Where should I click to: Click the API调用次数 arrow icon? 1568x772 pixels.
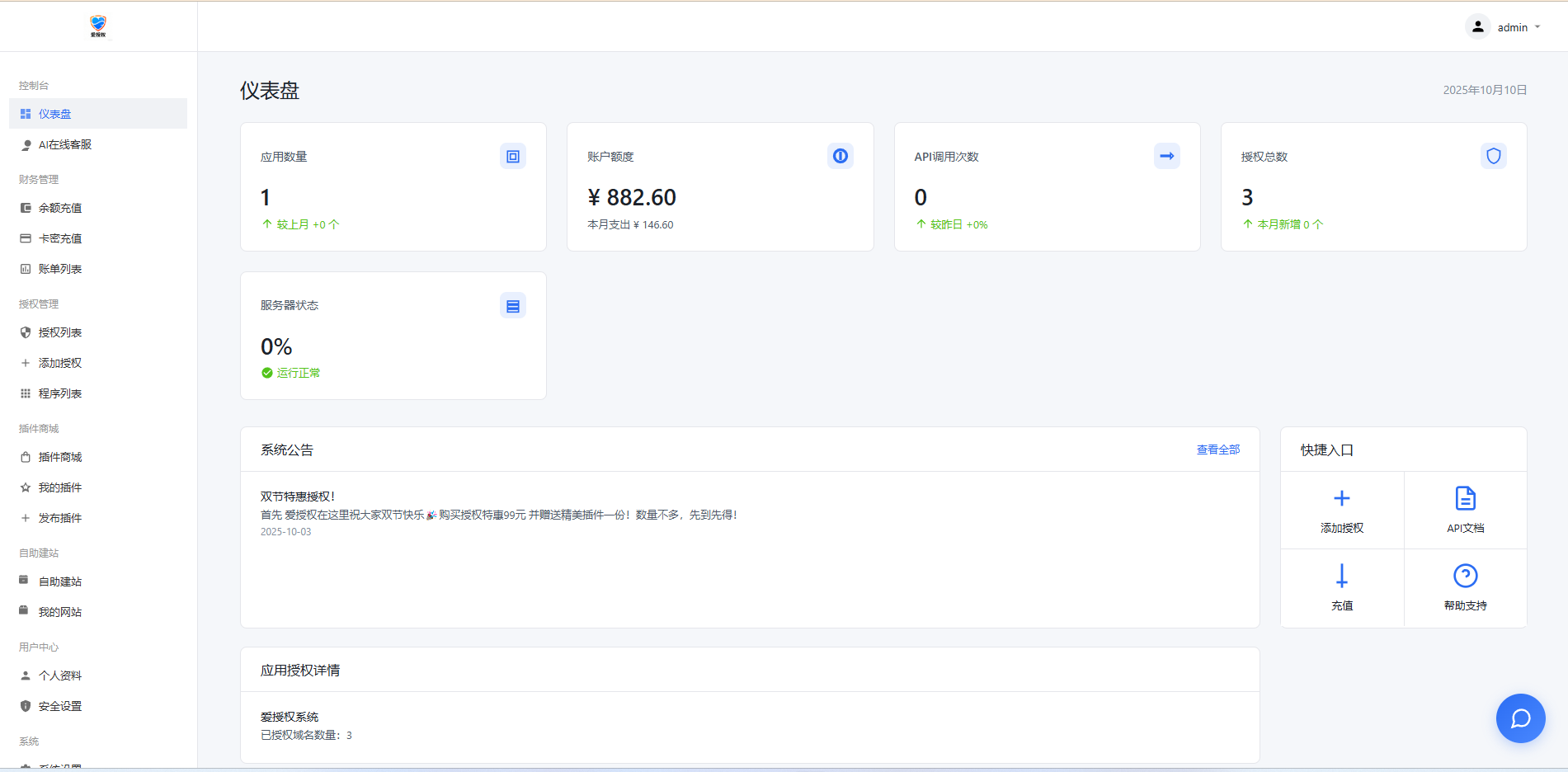[1166, 157]
